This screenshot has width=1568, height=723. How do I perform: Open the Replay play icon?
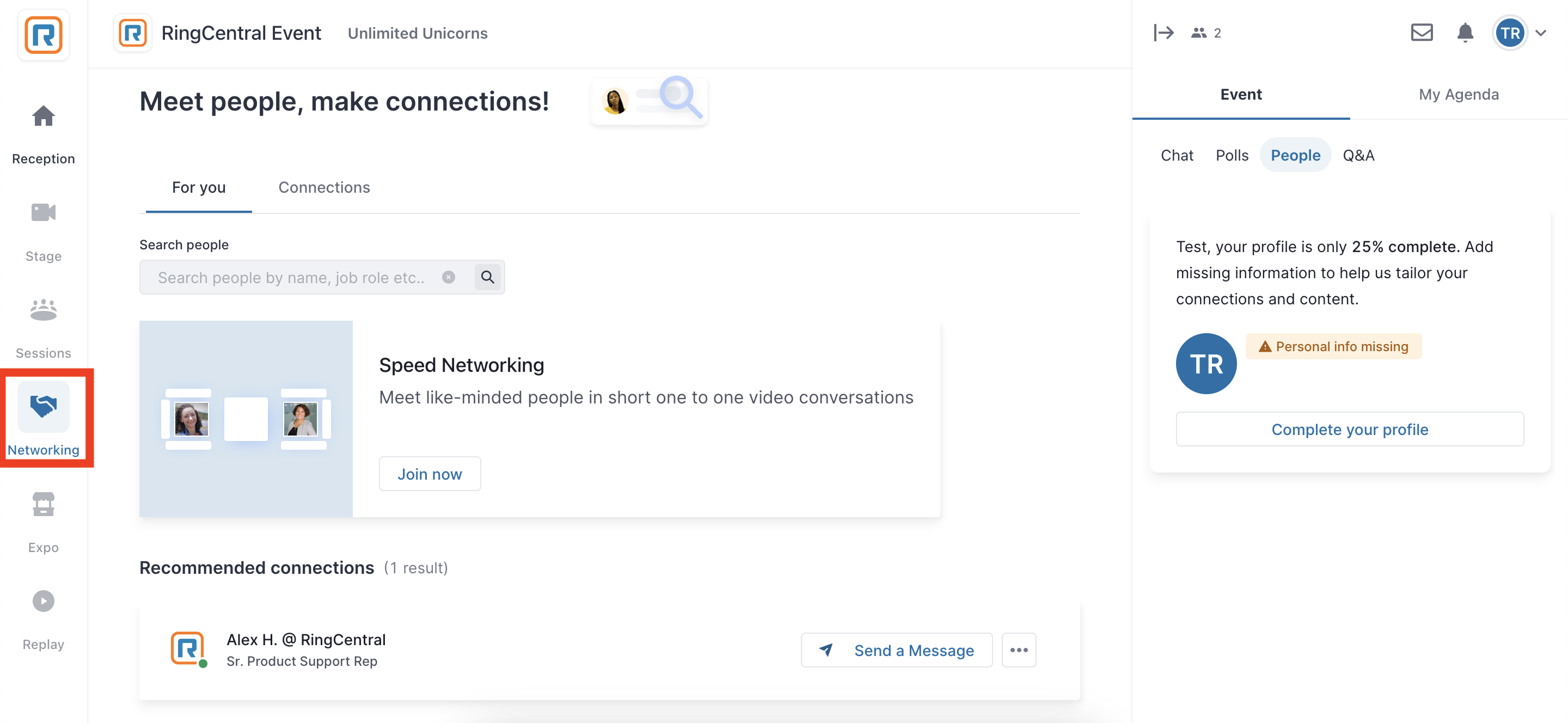[x=43, y=601]
